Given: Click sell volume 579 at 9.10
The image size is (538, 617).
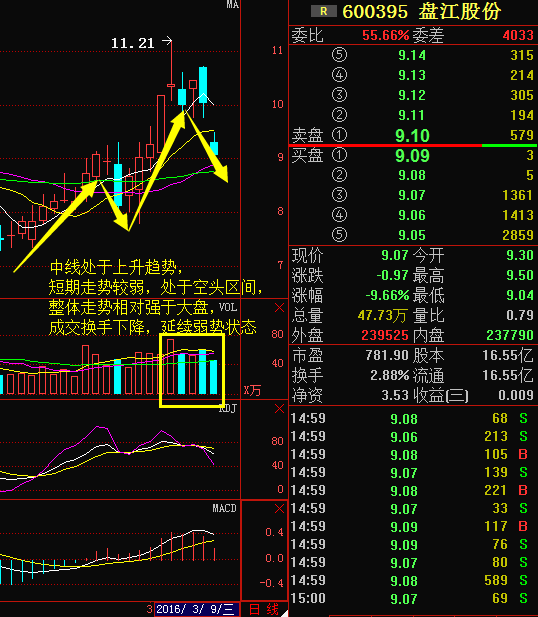Looking at the screenshot, I should tap(522, 135).
